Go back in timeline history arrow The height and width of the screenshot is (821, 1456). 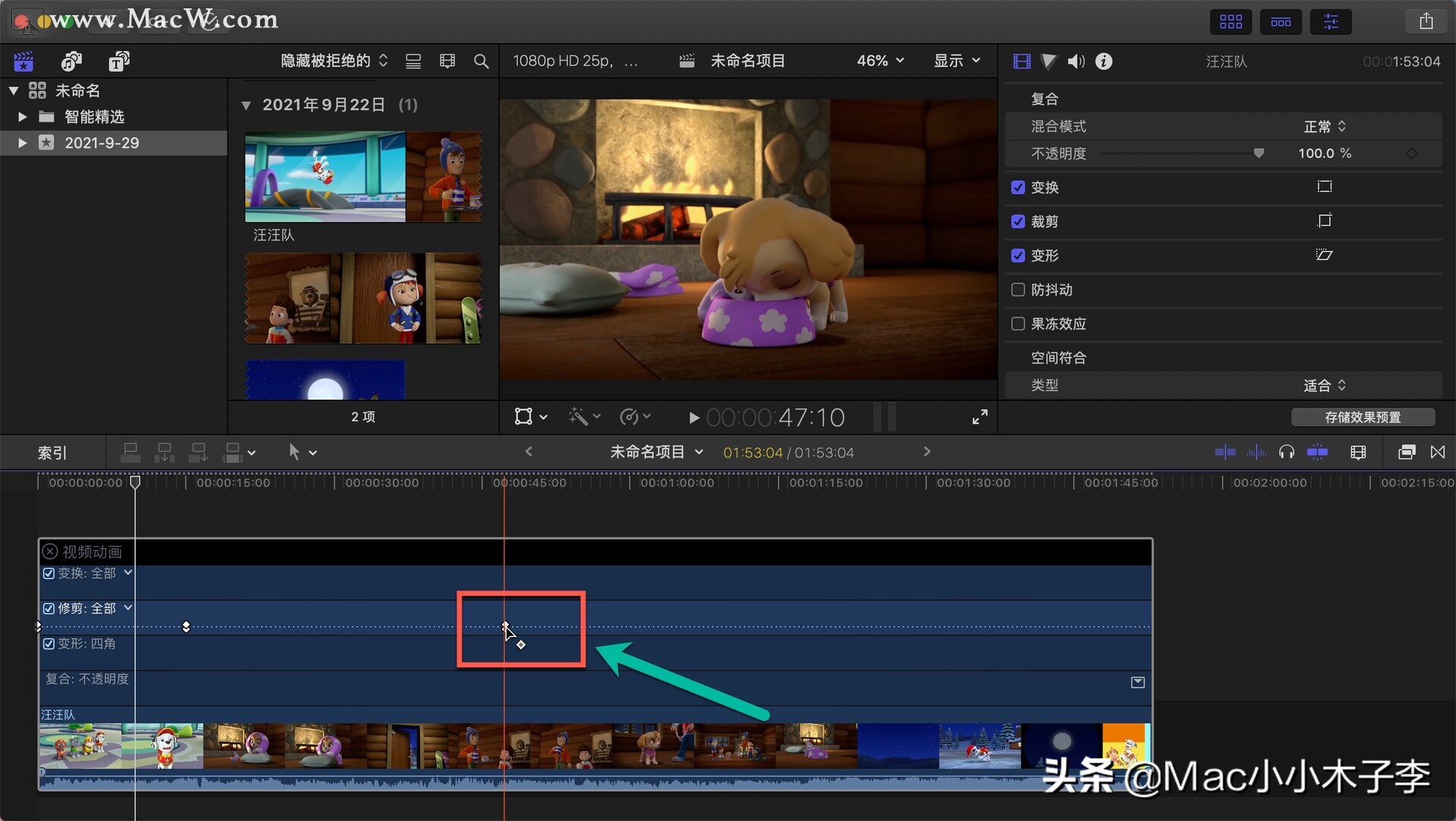(x=529, y=452)
